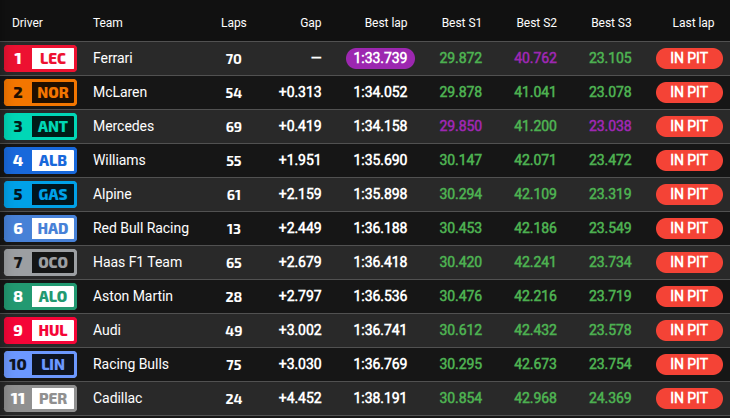This screenshot has height=418, width=730.
Task: Click the LEC driver badge
Action: (x=39, y=59)
